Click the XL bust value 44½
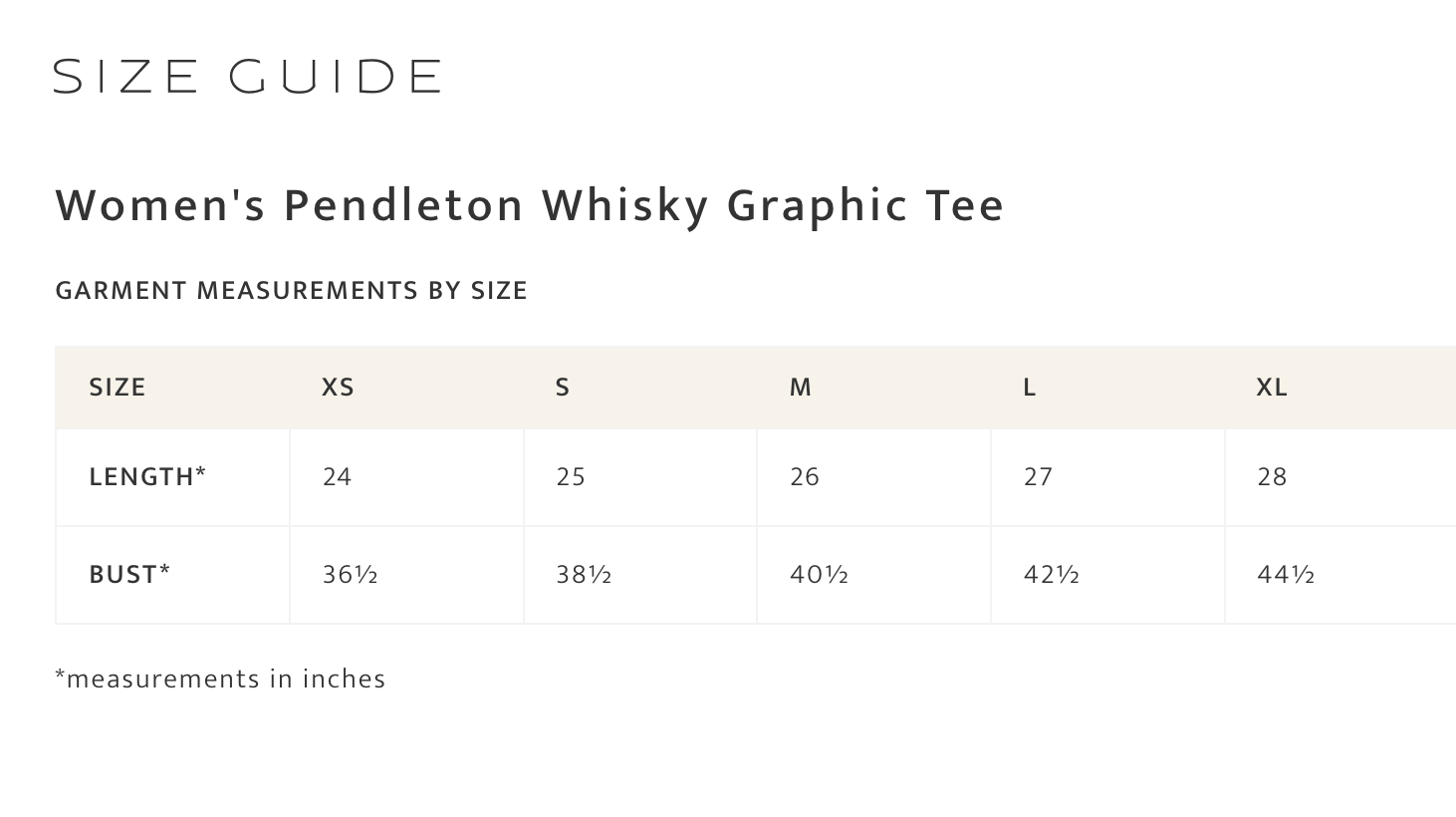This screenshot has height=817, width=1456. click(1285, 575)
